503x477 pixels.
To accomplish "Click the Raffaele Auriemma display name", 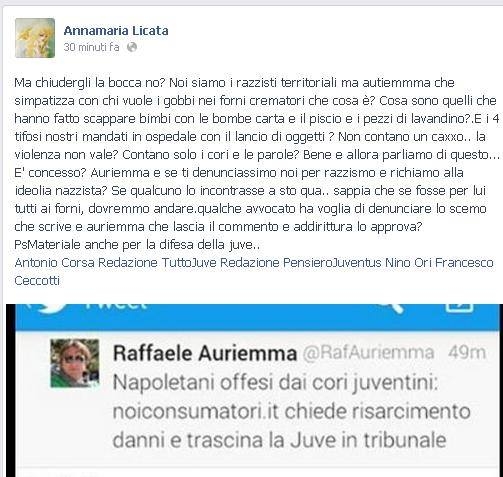I will 205,353.
